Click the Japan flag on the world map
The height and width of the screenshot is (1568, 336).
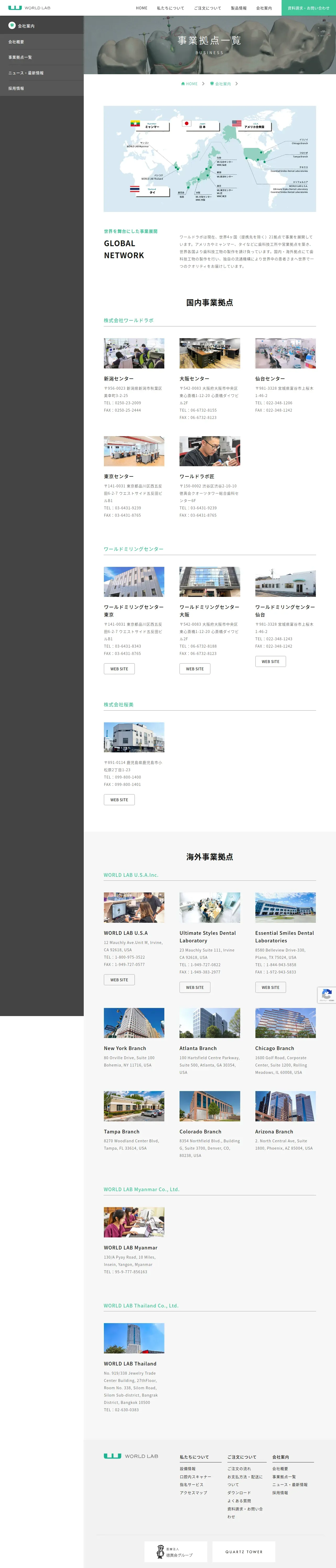click(x=187, y=124)
